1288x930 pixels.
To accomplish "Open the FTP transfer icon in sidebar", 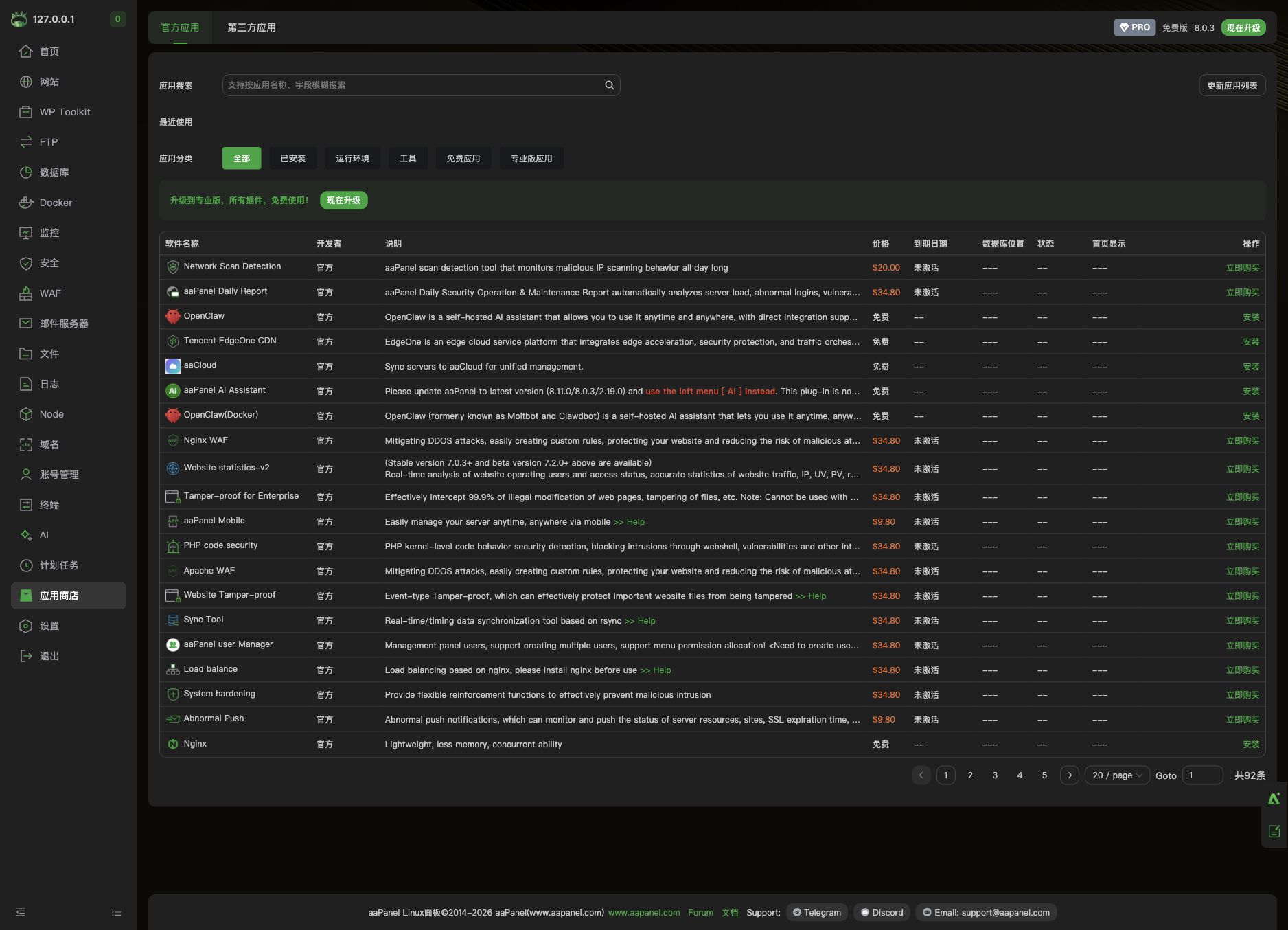I will (x=26, y=142).
